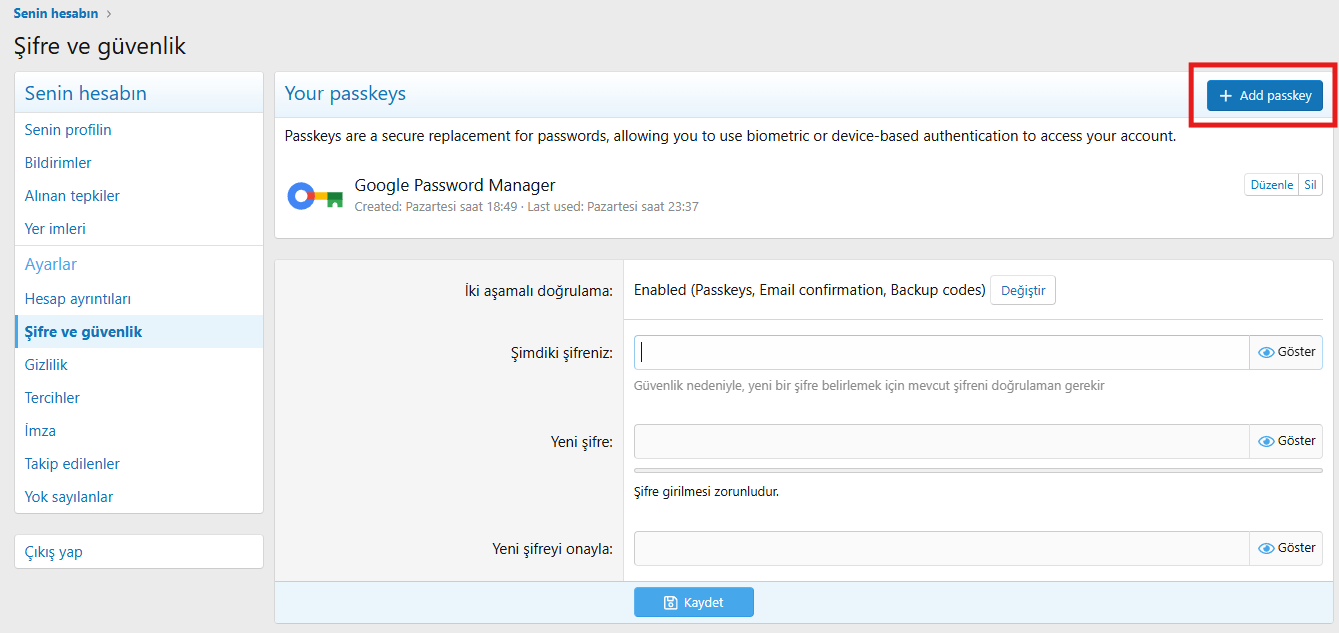Change two-step verification via Değiştir
Screen dimensions: 1339x633
pos(1022,291)
